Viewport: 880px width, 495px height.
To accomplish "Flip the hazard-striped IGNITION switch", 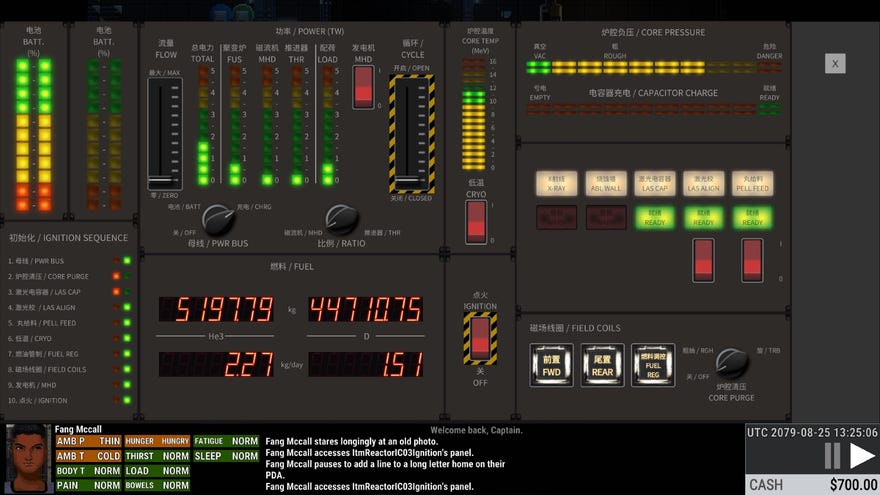I will (x=480, y=338).
